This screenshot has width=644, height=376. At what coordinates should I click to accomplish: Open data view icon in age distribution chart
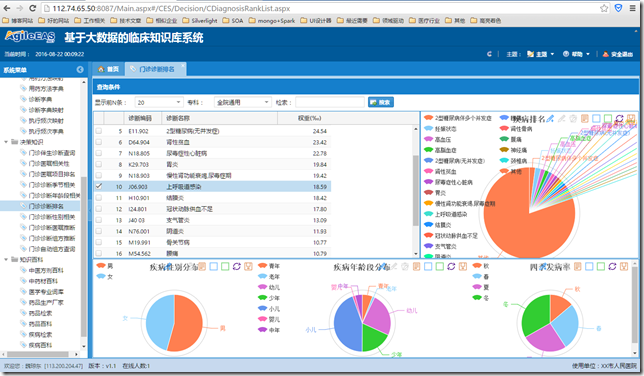(416, 267)
